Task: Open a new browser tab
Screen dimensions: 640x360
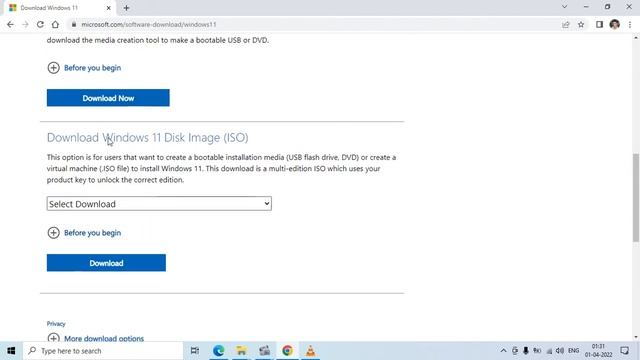Action: (127, 8)
